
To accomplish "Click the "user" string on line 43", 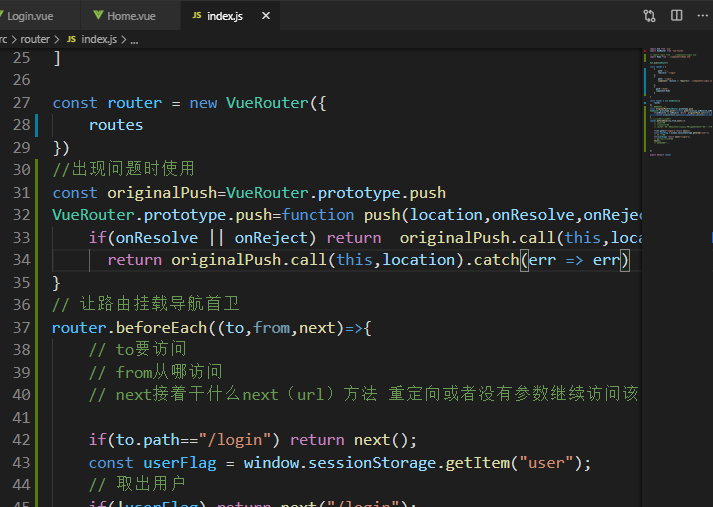I will pos(546,463).
